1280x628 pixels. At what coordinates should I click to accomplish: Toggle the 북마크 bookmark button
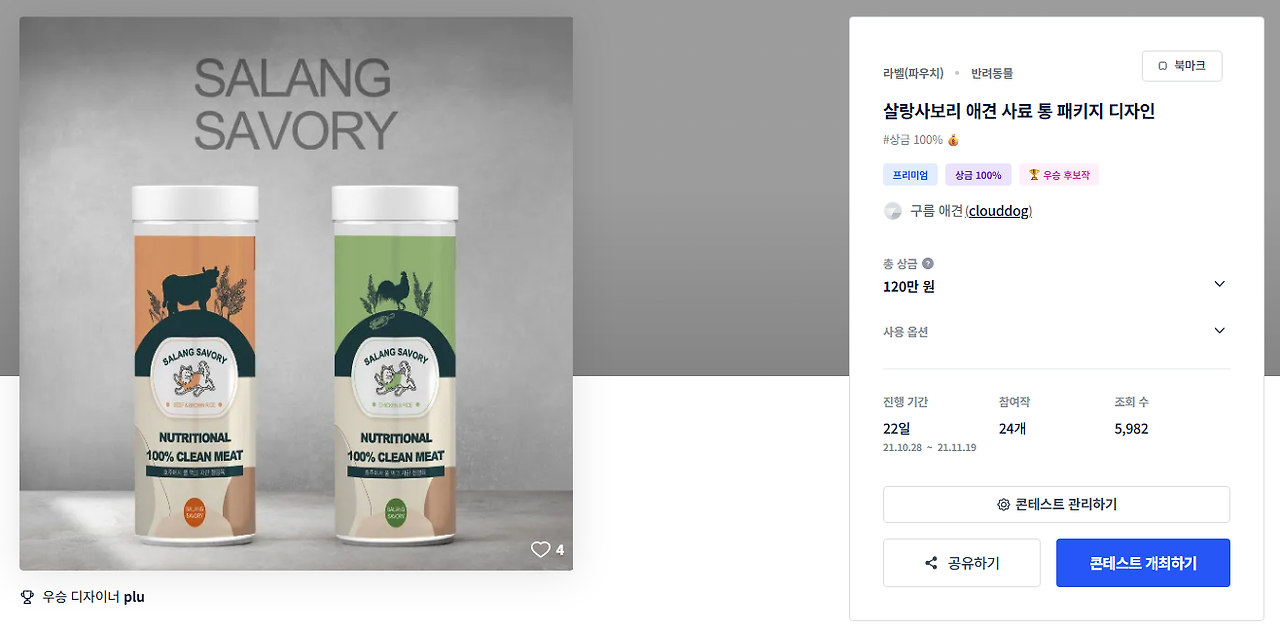pyautogui.click(x=1182, y=66)
